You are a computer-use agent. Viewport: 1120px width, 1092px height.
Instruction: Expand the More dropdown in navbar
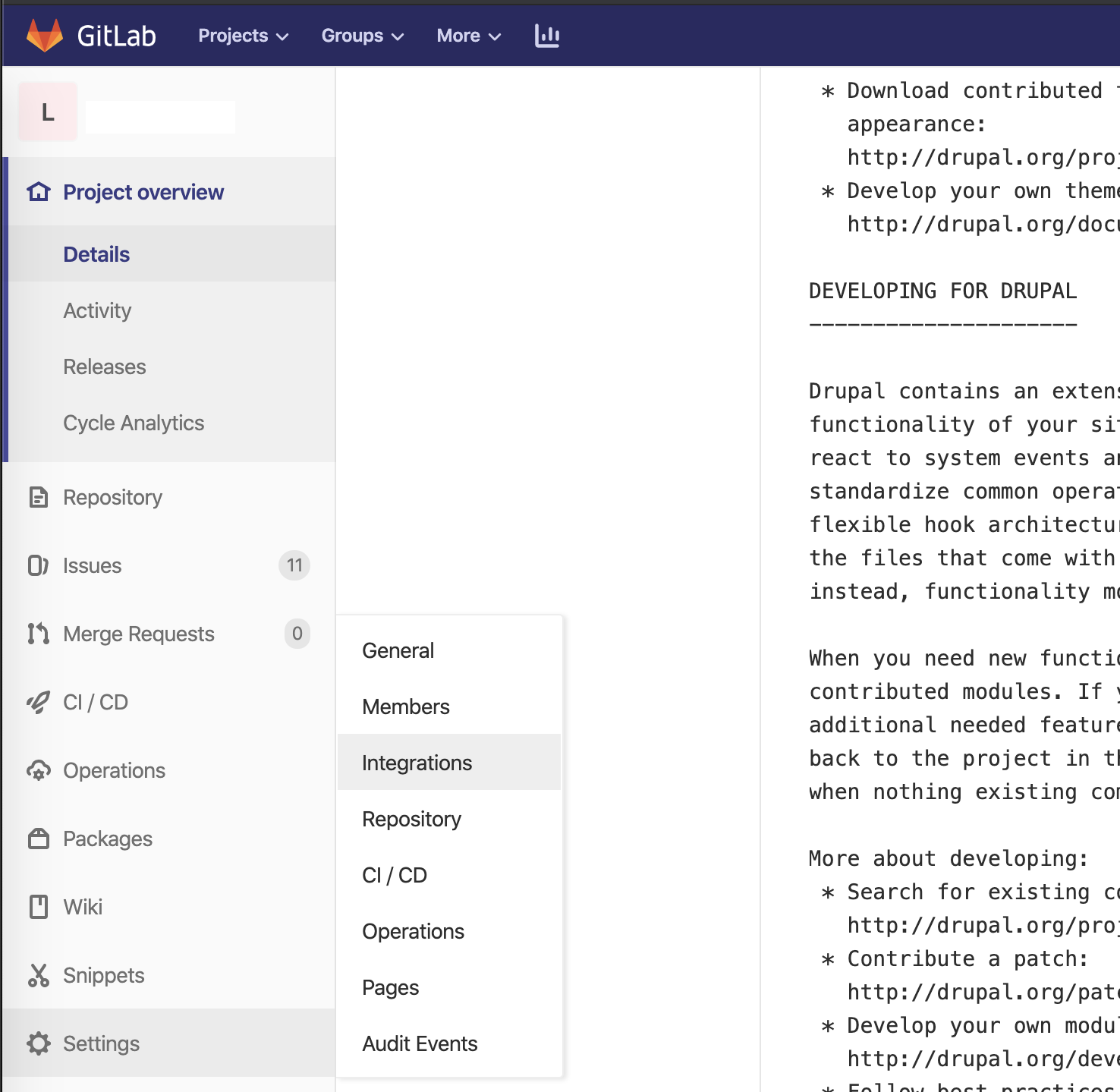point(468,36)
